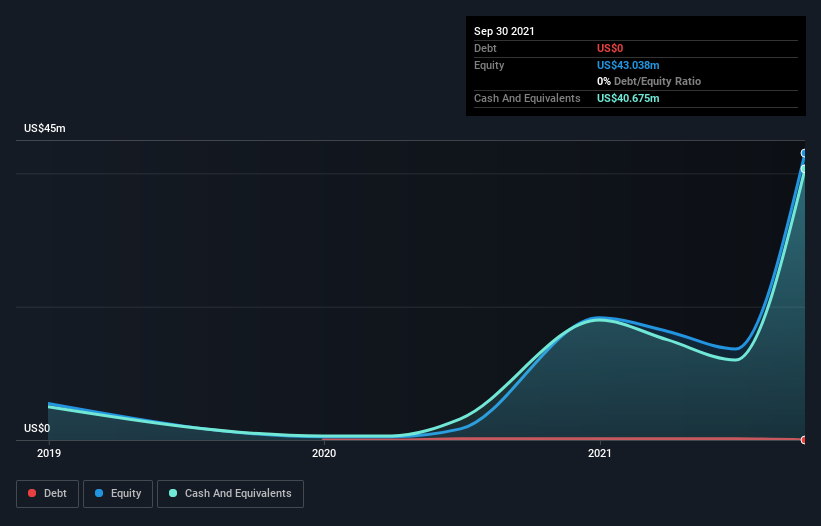Click the Debt label in tooltip
Screen dimensions: 821x526
(485, 48)
